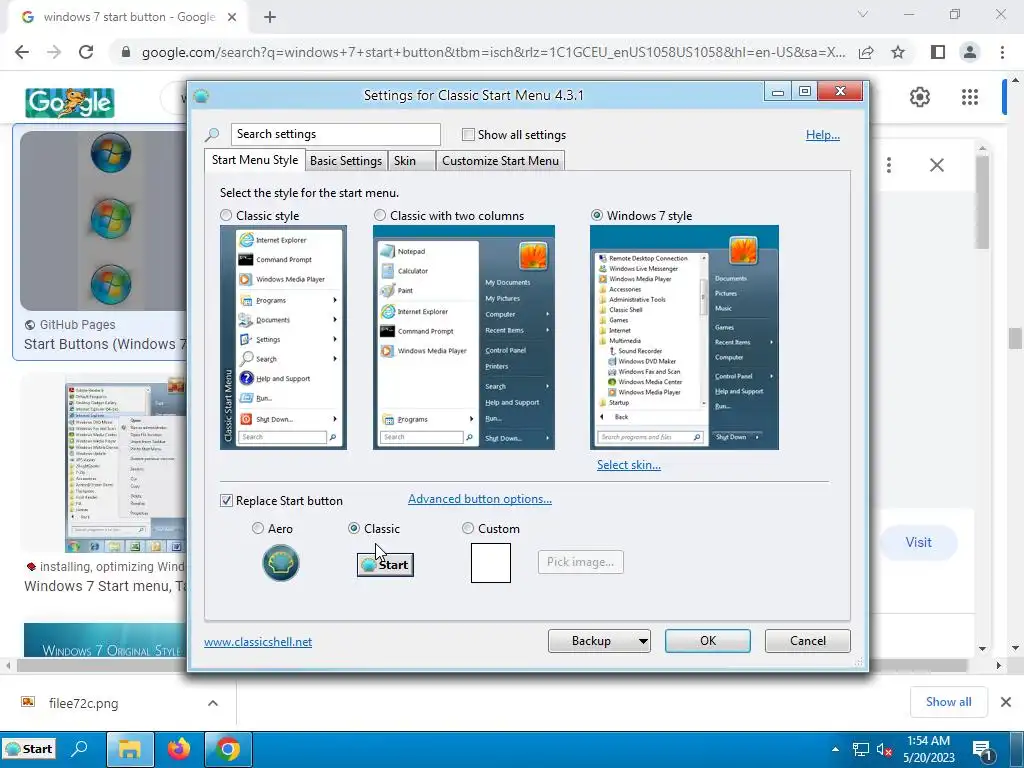The height and width of the screenshot is (768, 1024).
Task: Click the Windows 7 style preview image
Action: click(x=684, y=338)
